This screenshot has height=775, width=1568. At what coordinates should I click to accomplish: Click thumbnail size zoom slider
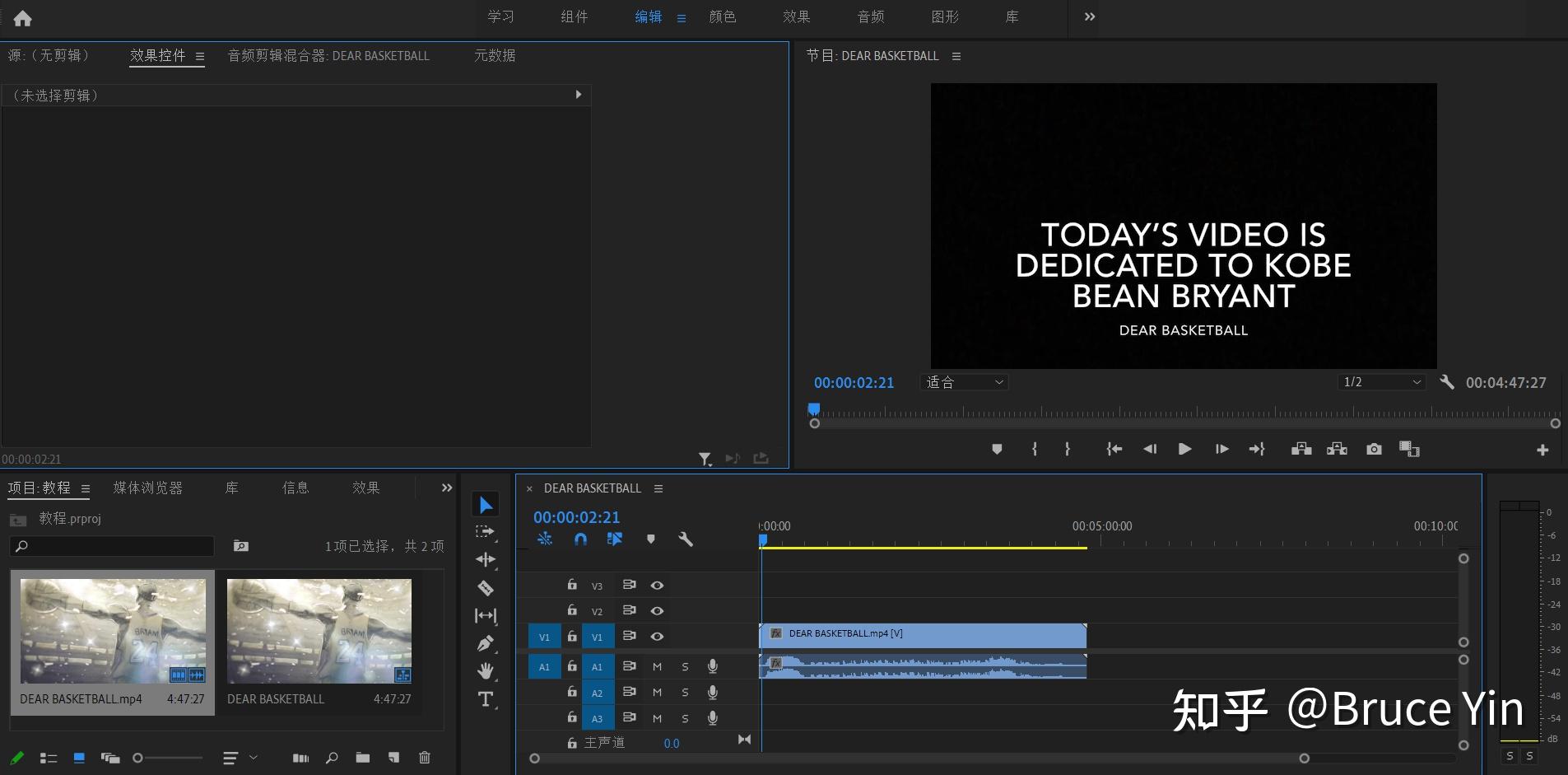coord(168,758)
